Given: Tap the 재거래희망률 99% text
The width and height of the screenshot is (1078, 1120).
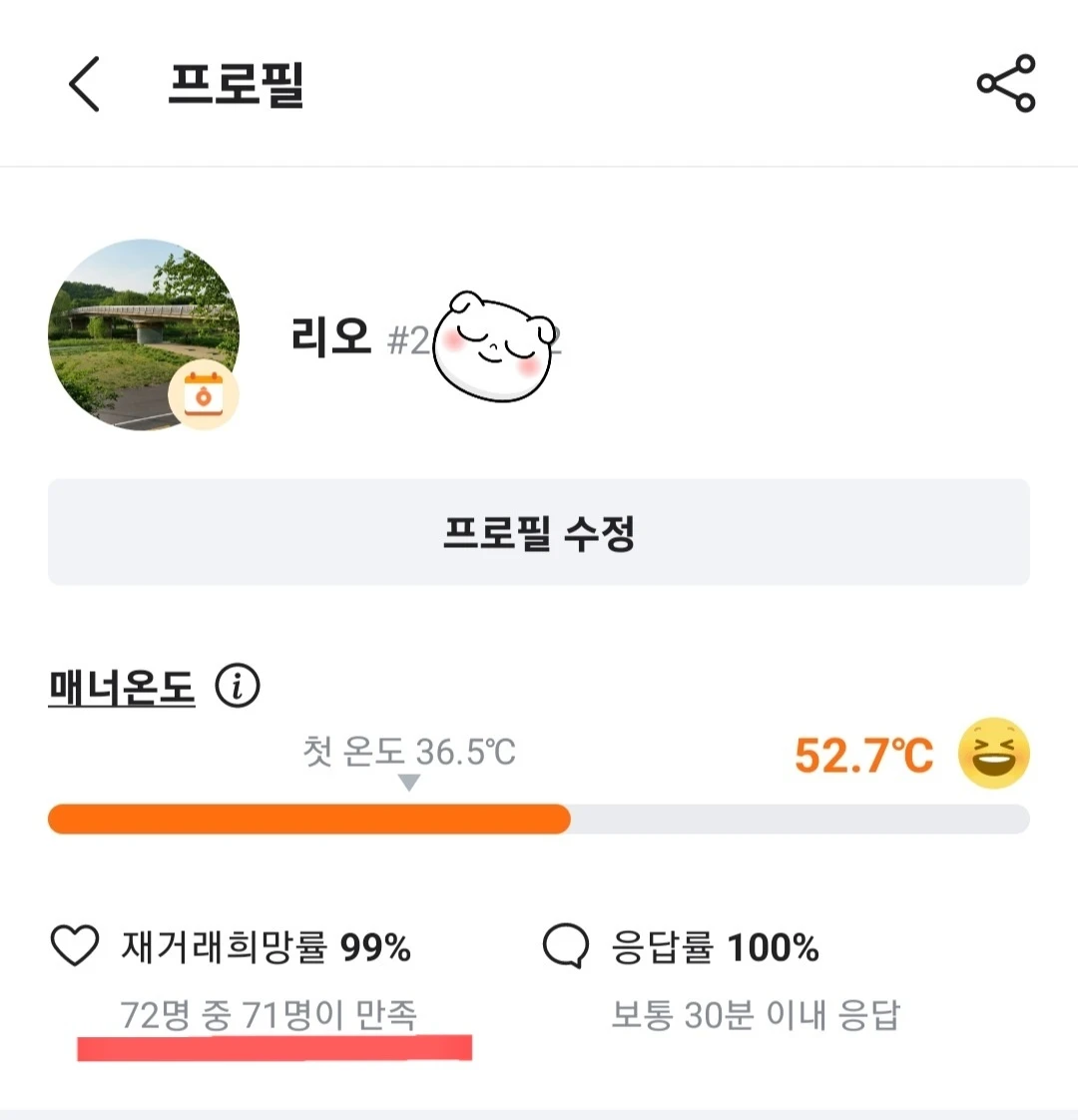Looking at the screenshot, I should pyautogui.click(x=266, y=947).
